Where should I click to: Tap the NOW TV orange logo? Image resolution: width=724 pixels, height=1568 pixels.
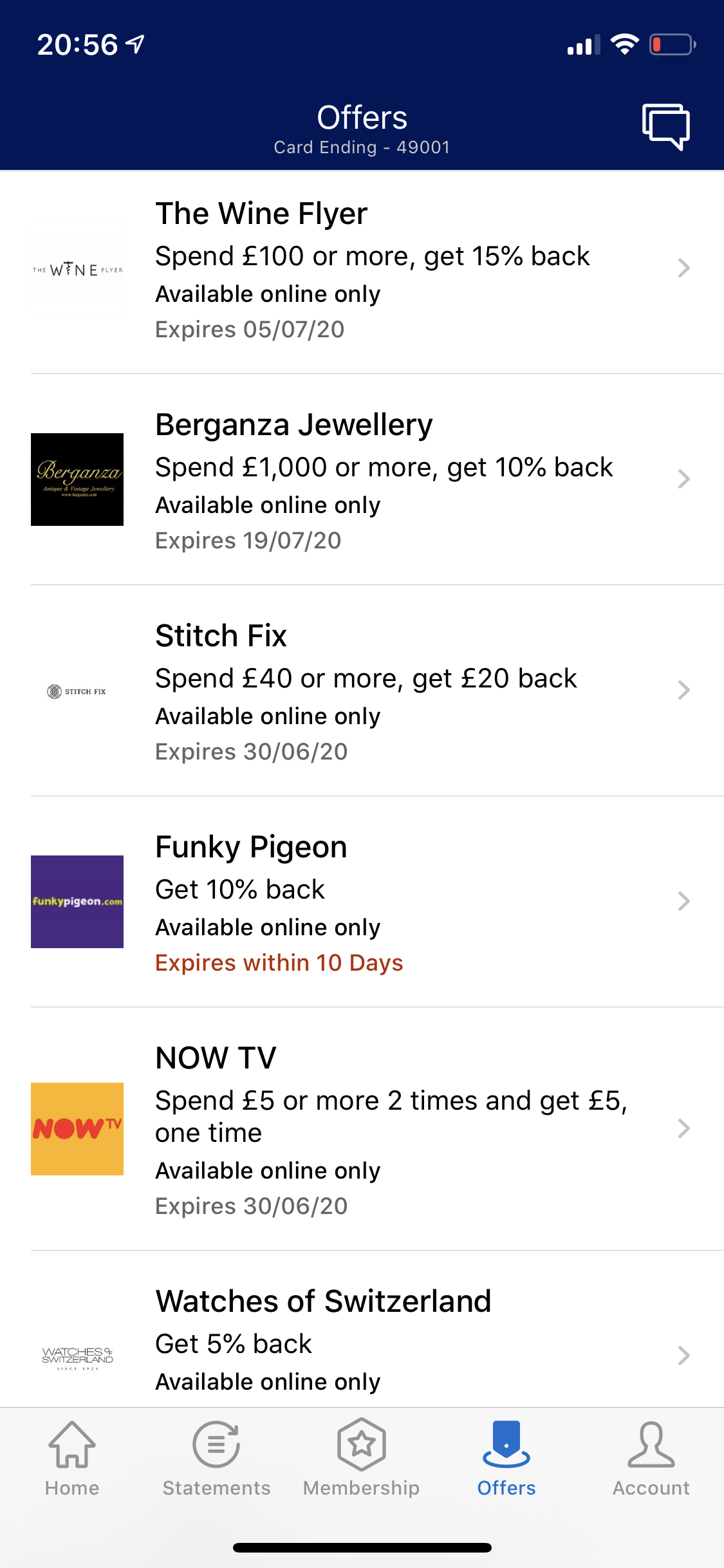tap(77, 1129)
